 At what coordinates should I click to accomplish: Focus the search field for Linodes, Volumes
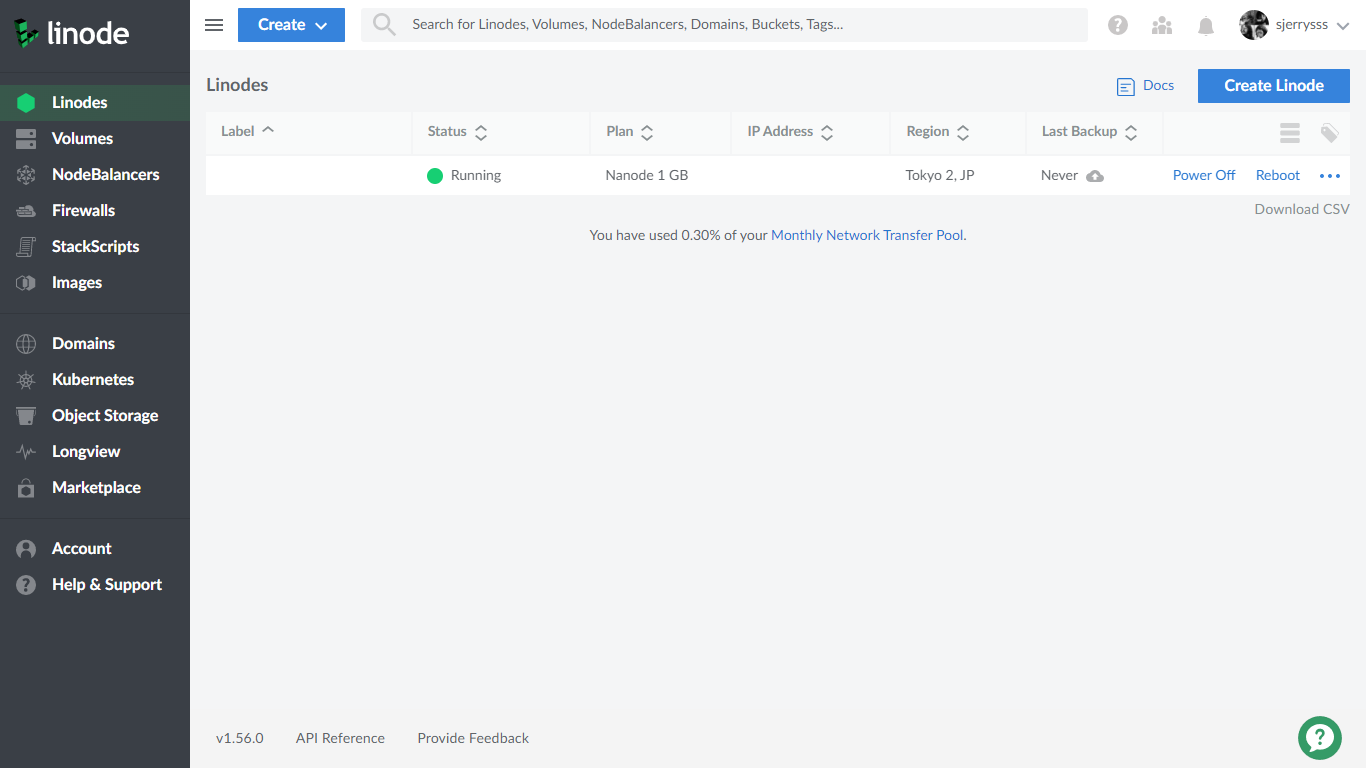[x=724, y=25]
